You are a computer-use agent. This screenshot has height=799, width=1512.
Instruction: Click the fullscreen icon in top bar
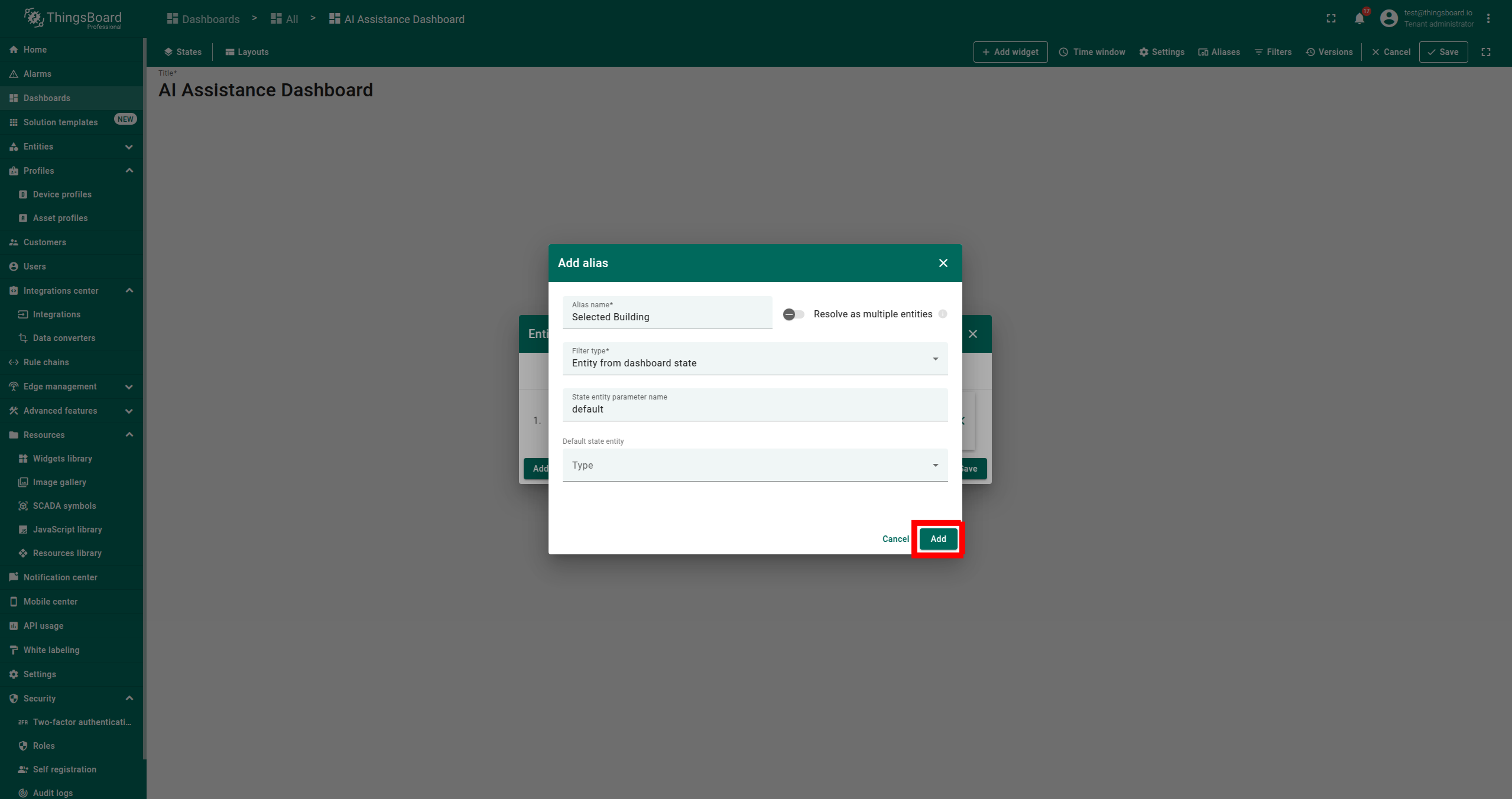[1331, 19]
